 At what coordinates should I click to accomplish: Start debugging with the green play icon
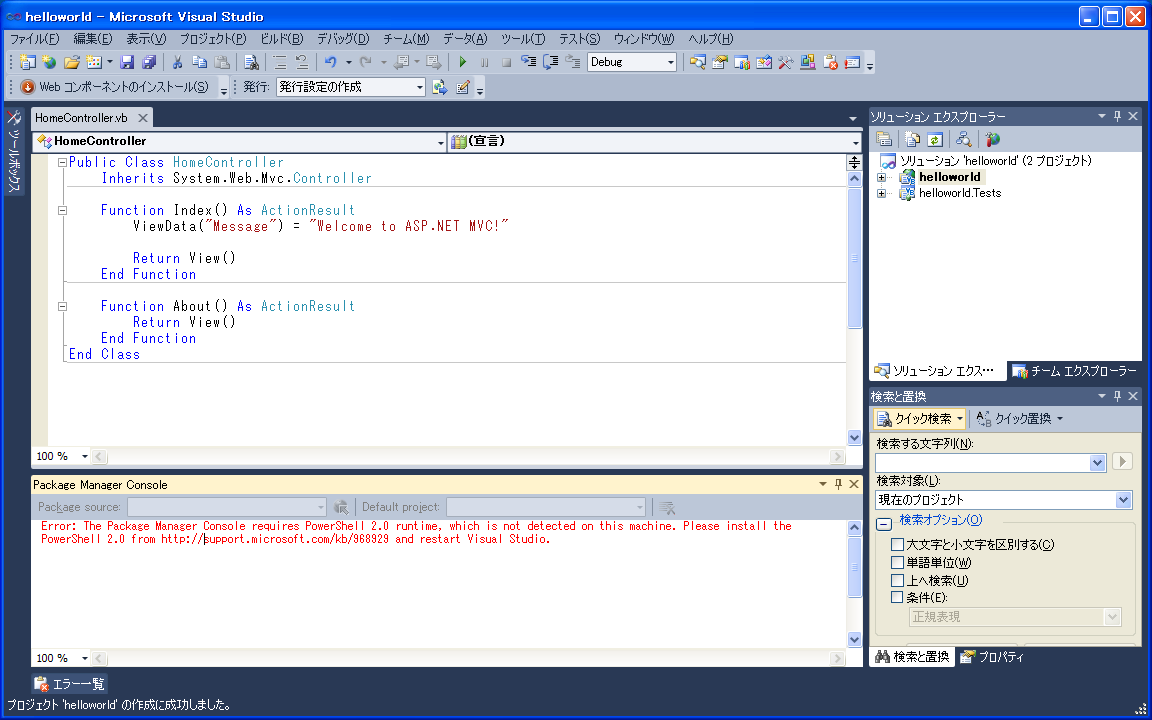(x=462, y=62)
